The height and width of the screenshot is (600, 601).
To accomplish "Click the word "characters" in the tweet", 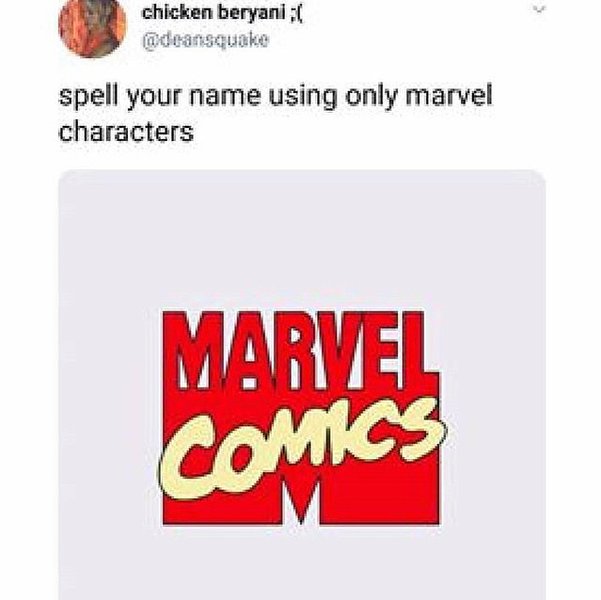I will click(126, 132).
